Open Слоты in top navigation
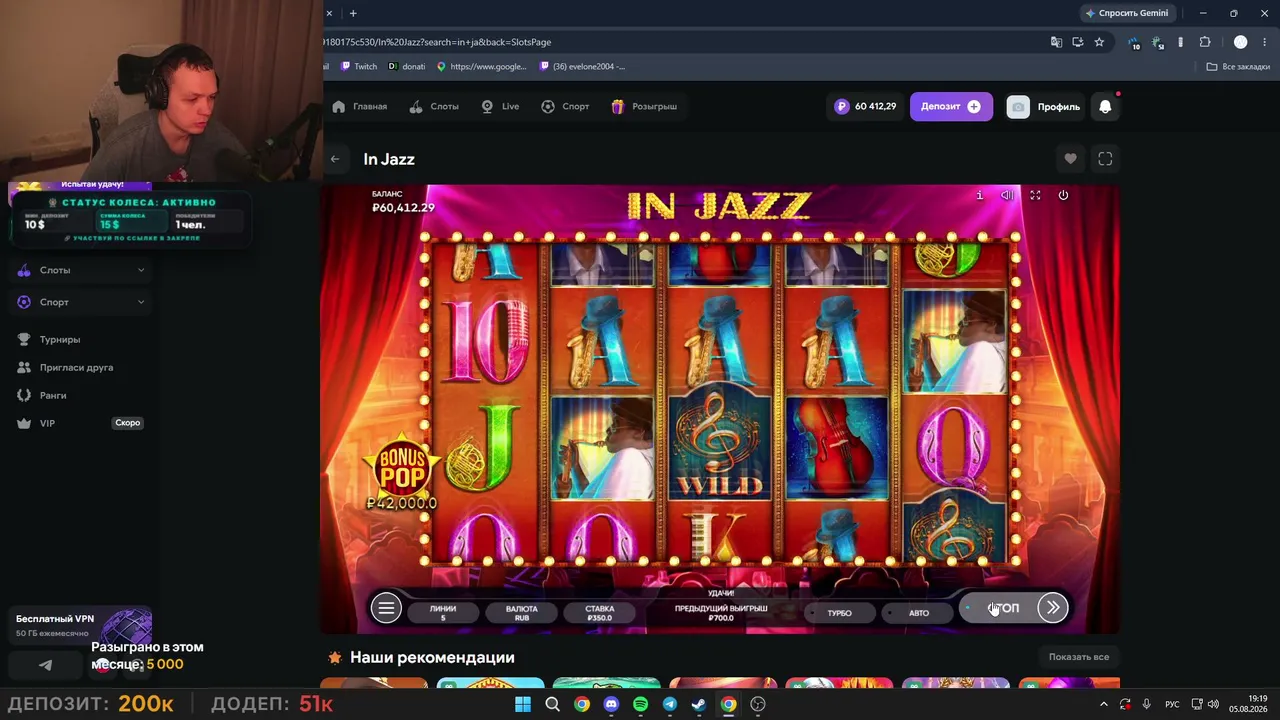This screenshot has width=1280, height=720. [x=434, y=107]
